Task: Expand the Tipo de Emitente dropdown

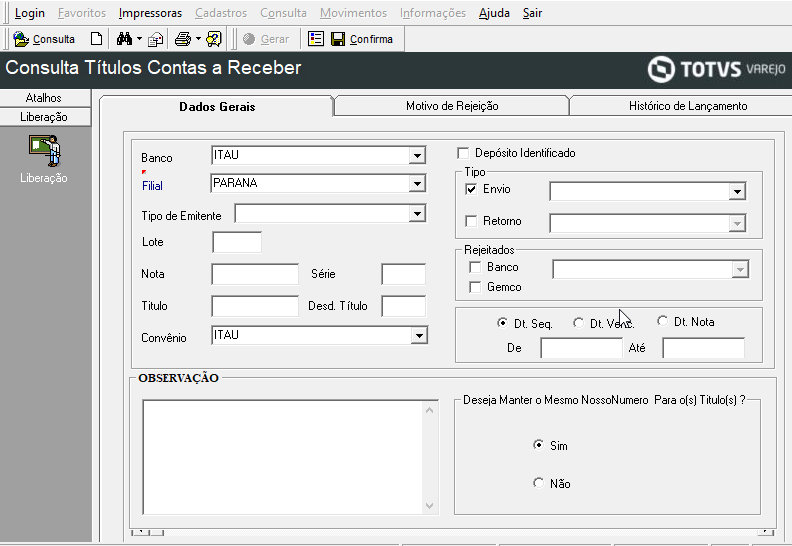Action: coord(417,214)
